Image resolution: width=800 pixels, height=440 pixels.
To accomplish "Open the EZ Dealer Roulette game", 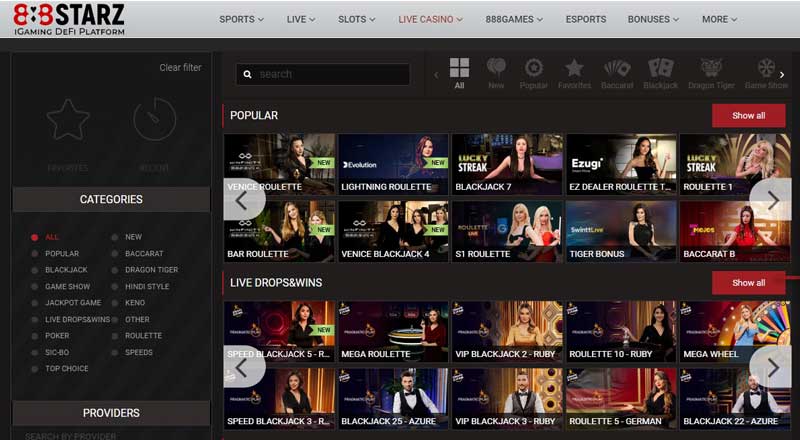I will click(621, 164).
